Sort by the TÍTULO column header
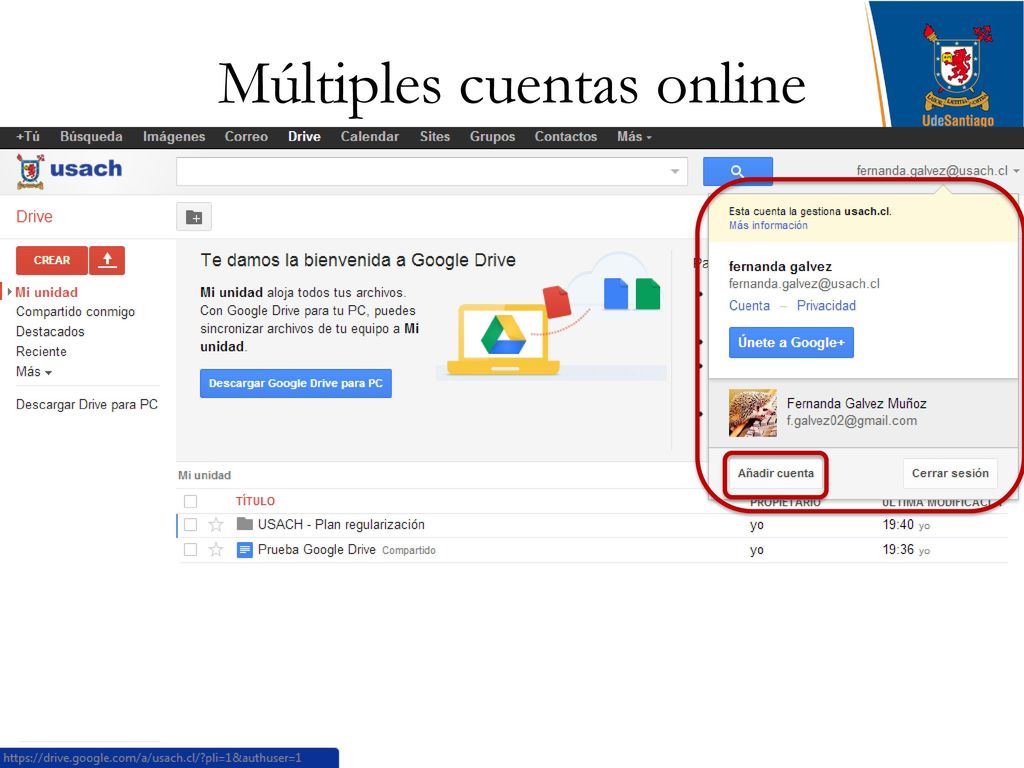The image size is (1024, 768). pyautogui.click(x=255, y=502)
